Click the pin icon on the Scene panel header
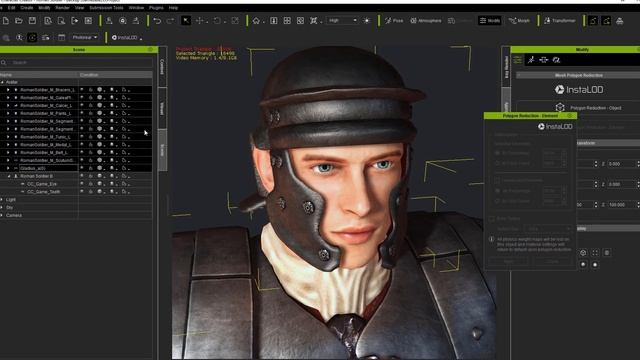The height and width of the screenshot is (360, 640). 150,49
